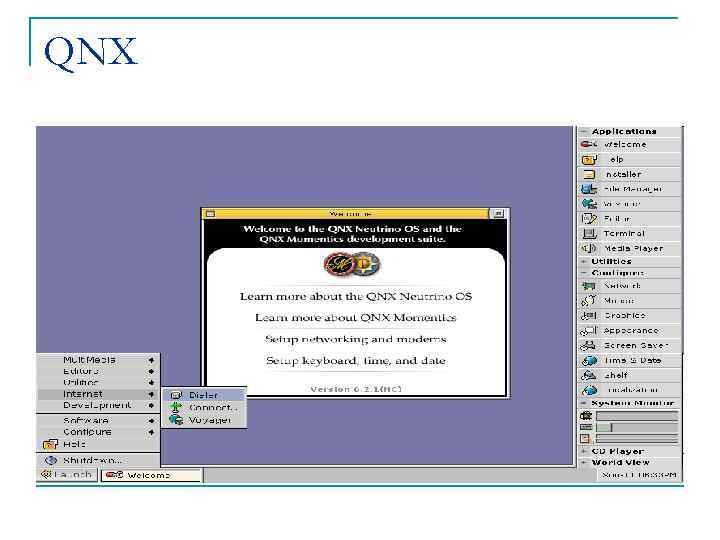This screenshot has height=540, width=720.
Task: Open Appearance settings in the shelf
Action: [x=628, y=331]
